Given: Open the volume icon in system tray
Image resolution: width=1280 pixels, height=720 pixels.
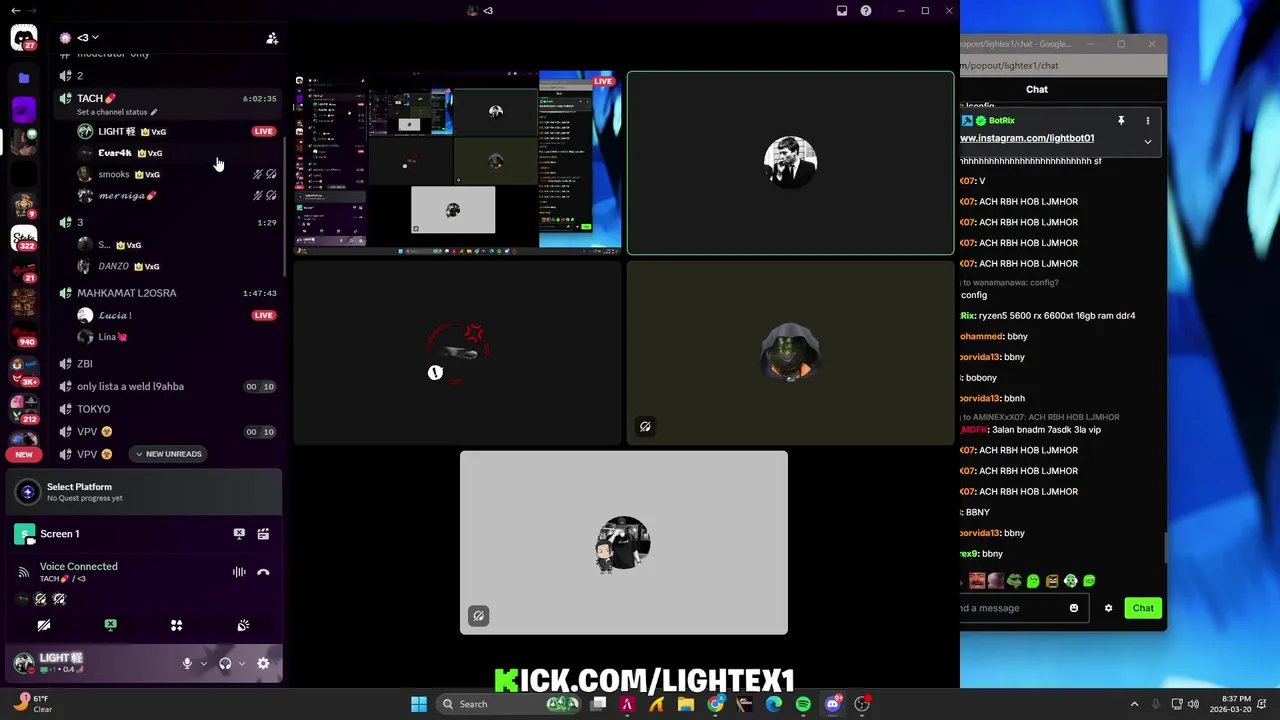Looking at the screenshot, I should (1193, 704).
